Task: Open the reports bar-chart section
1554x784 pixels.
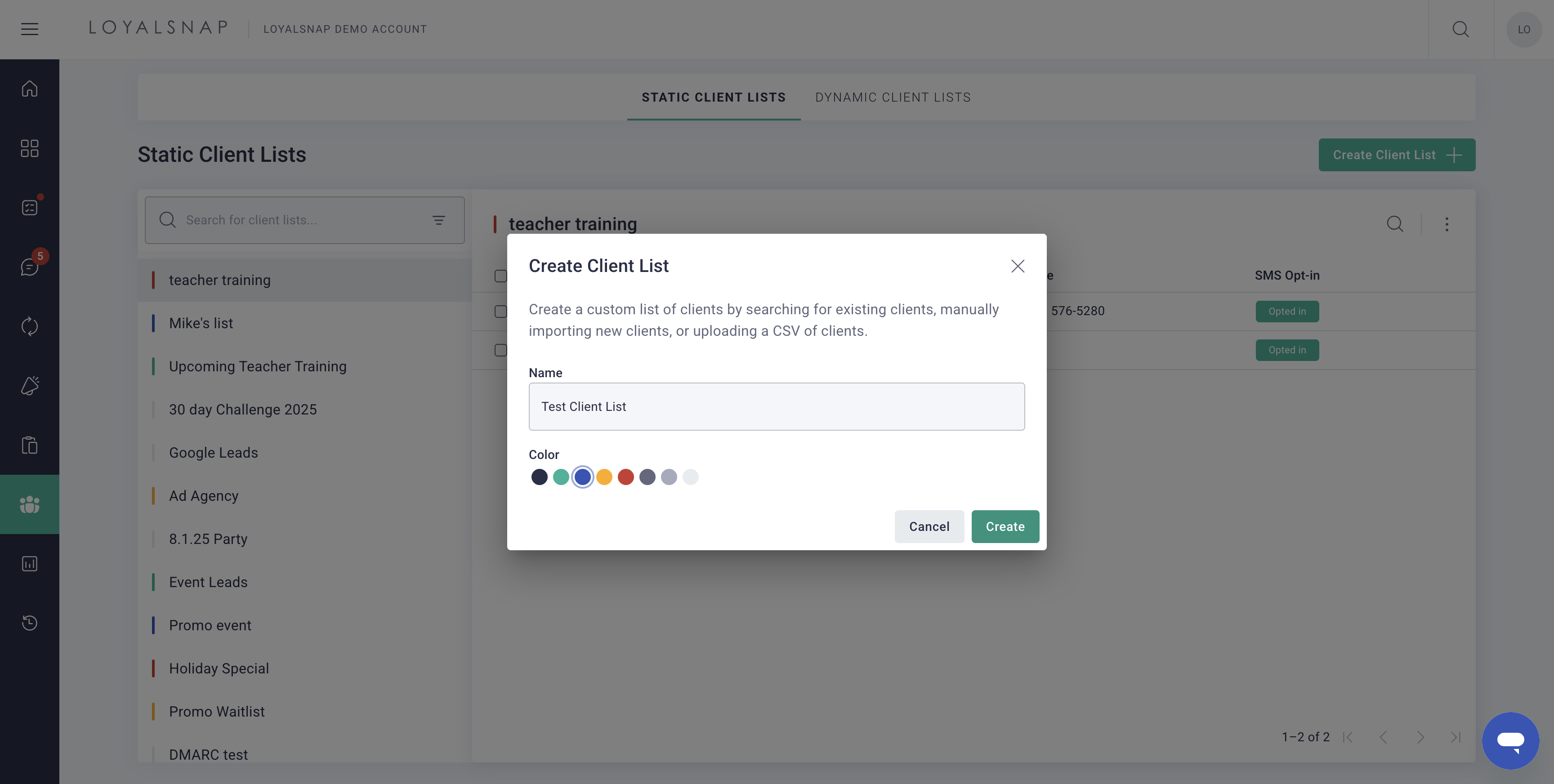Action: point(29,563)
